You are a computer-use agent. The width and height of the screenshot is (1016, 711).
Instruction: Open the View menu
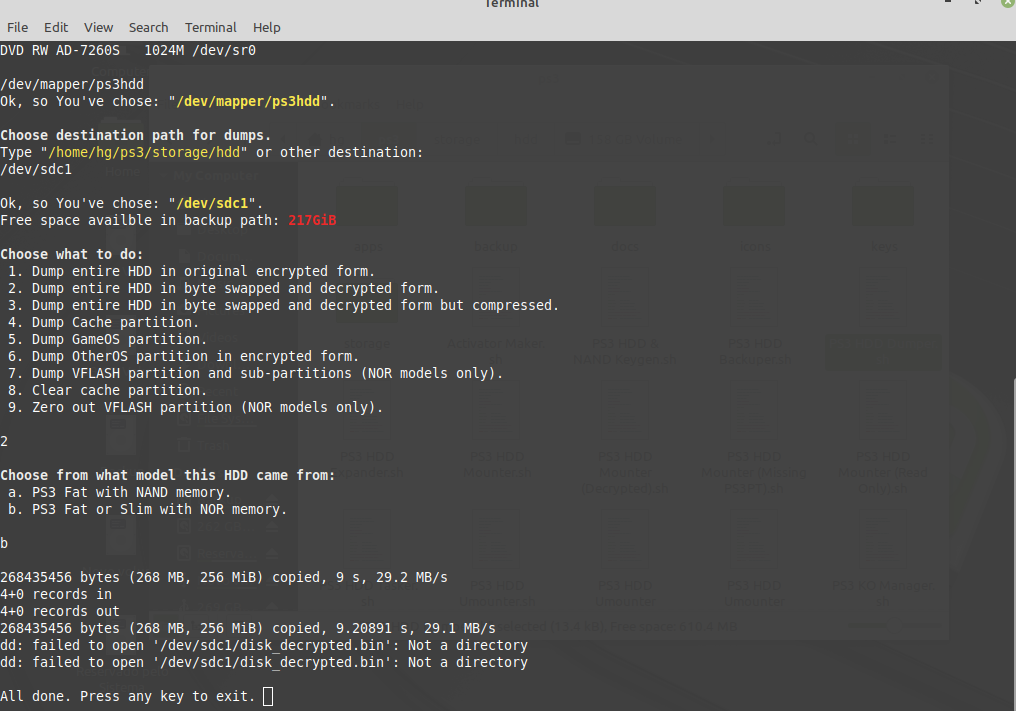pyautogui.click(x=98, y=27)
